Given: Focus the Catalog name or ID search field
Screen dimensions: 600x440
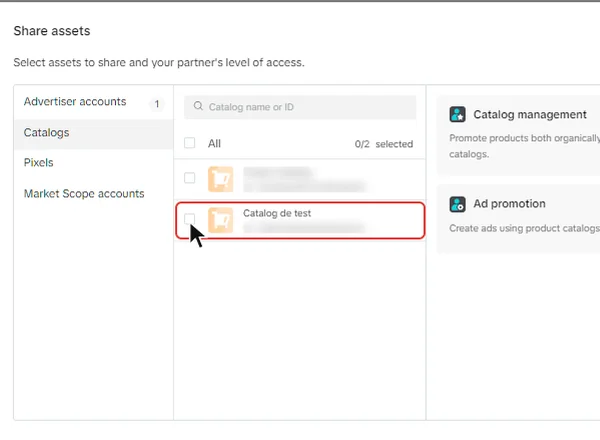Looking at the screenshot, I should (x=300, y=107).
